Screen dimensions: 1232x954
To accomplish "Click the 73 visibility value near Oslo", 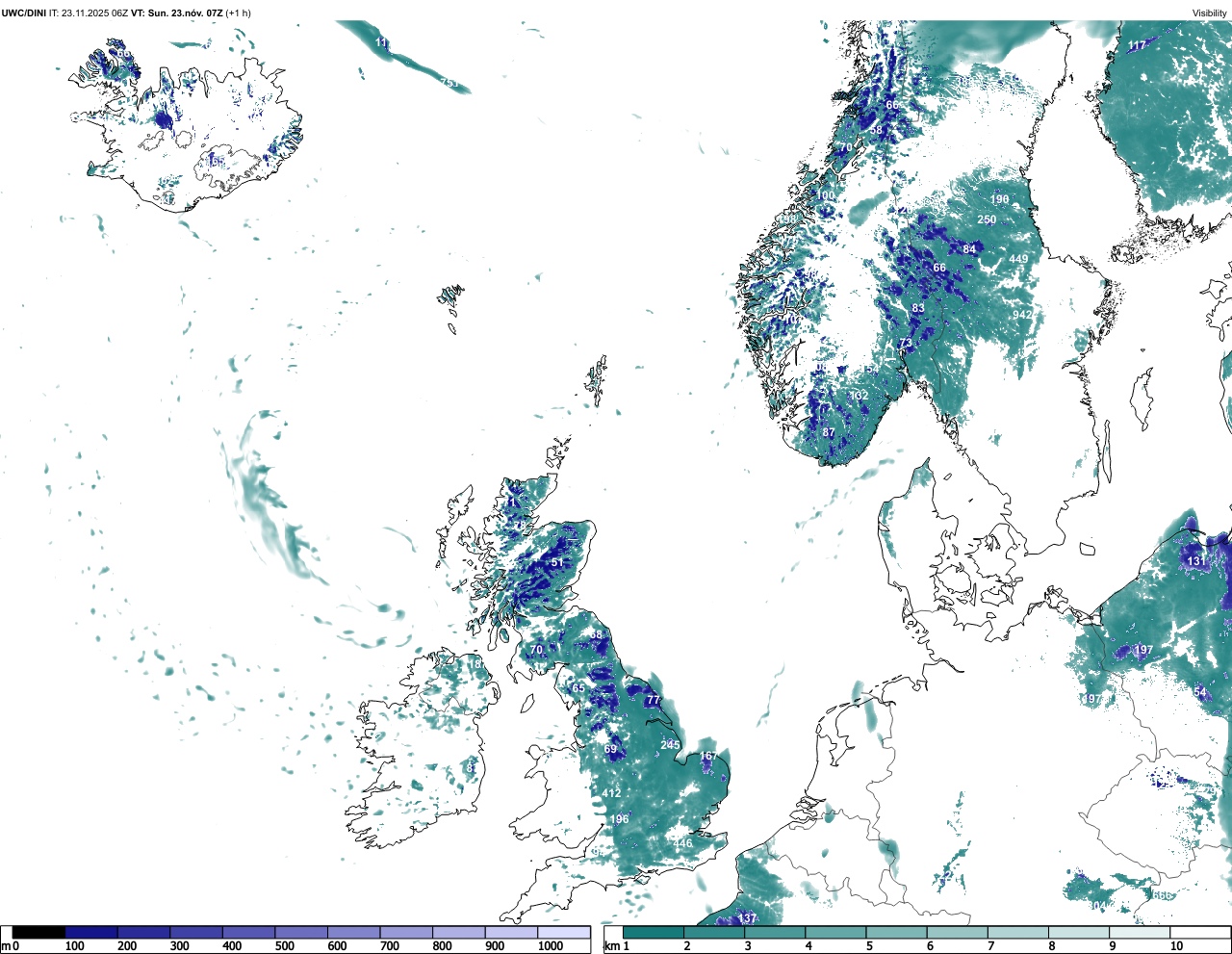I will click(x=905, y=343).
